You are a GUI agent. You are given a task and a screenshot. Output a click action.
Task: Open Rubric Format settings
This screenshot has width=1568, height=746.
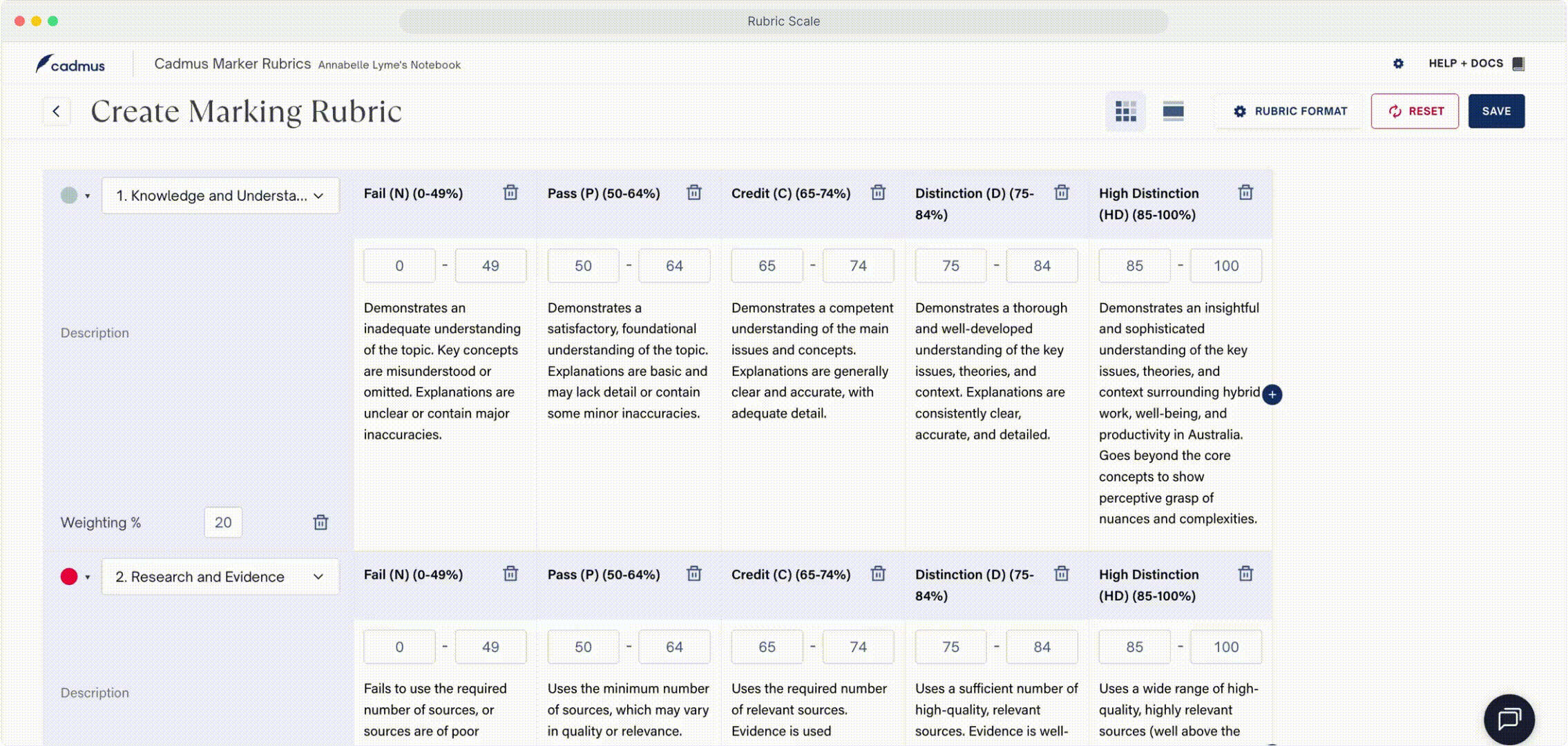(x=1290, y=111)
